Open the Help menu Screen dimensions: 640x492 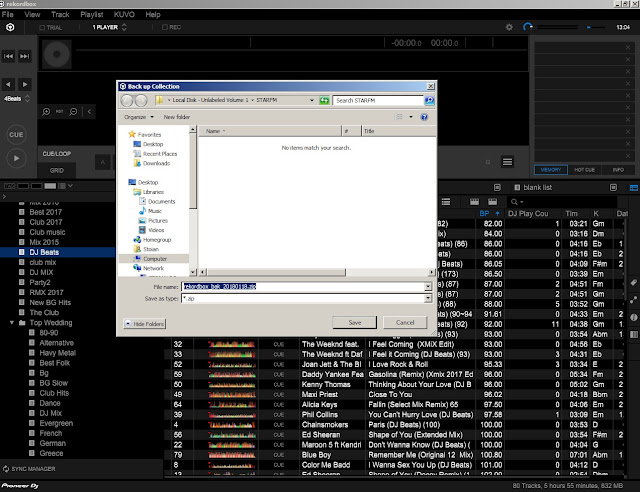(153, 15)
